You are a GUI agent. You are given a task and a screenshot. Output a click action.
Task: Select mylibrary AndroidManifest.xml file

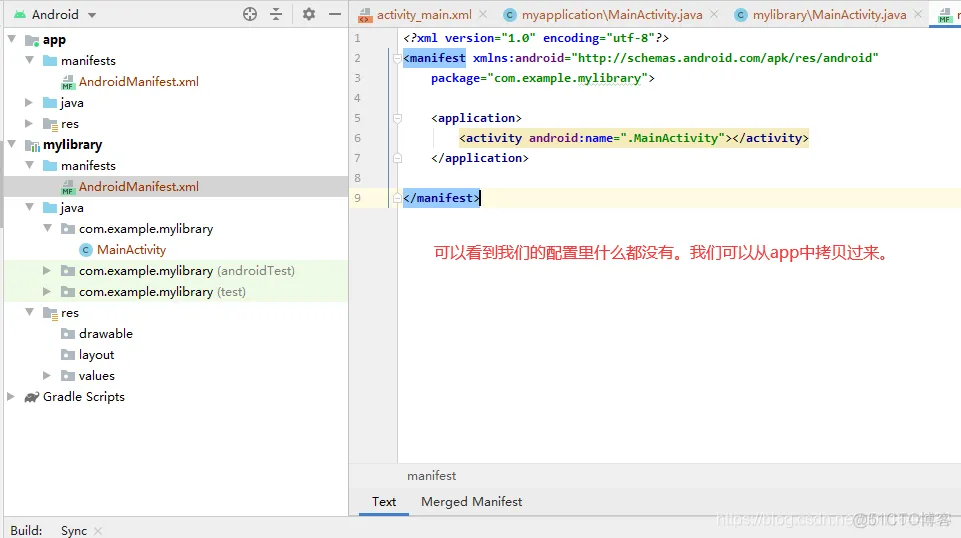(139, 187)
